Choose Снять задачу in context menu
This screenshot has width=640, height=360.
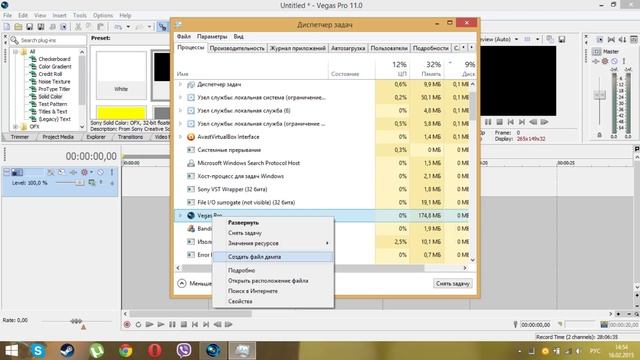point(273,233)
